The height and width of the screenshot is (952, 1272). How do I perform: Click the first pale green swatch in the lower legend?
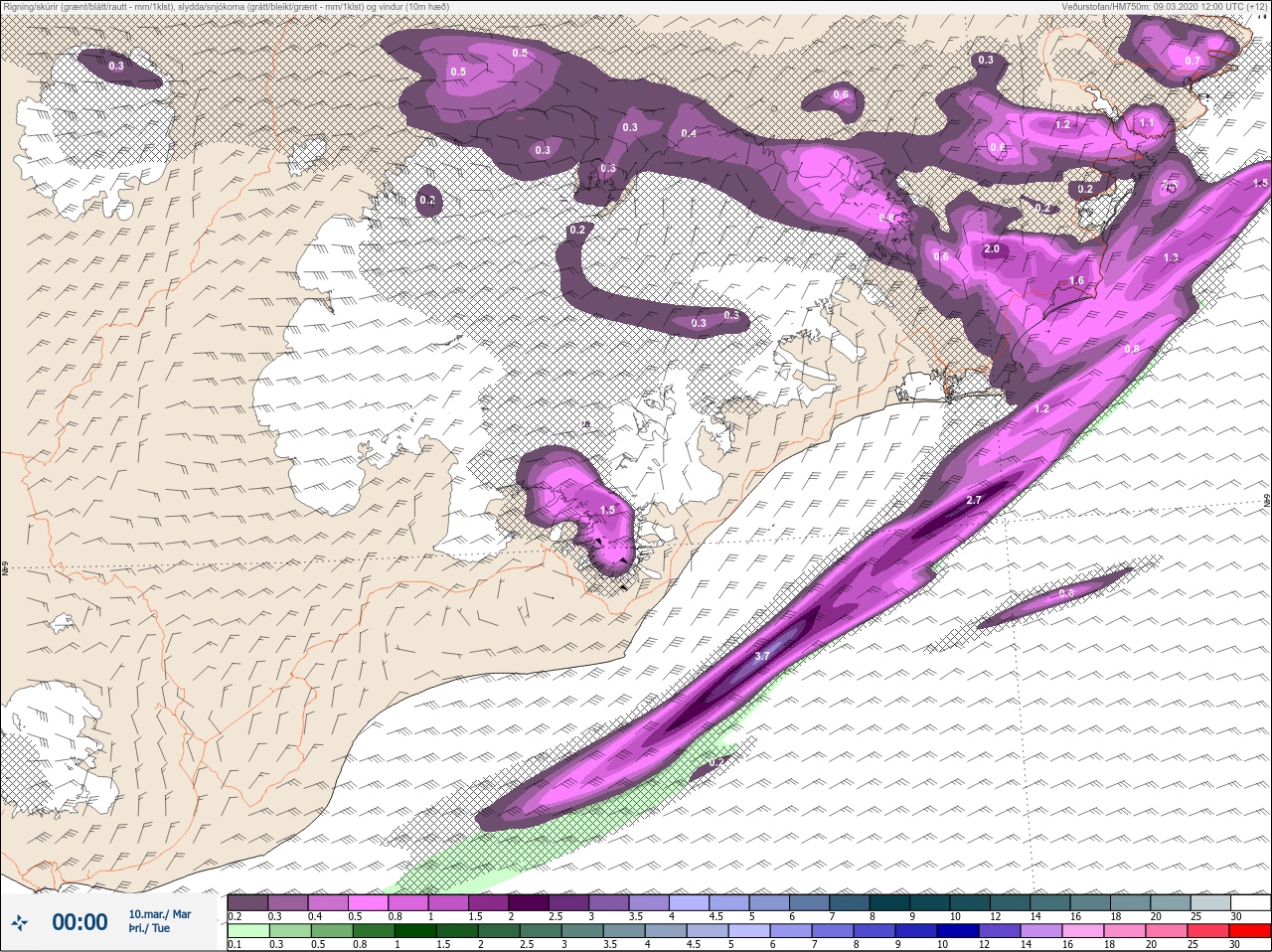point(247,932)
